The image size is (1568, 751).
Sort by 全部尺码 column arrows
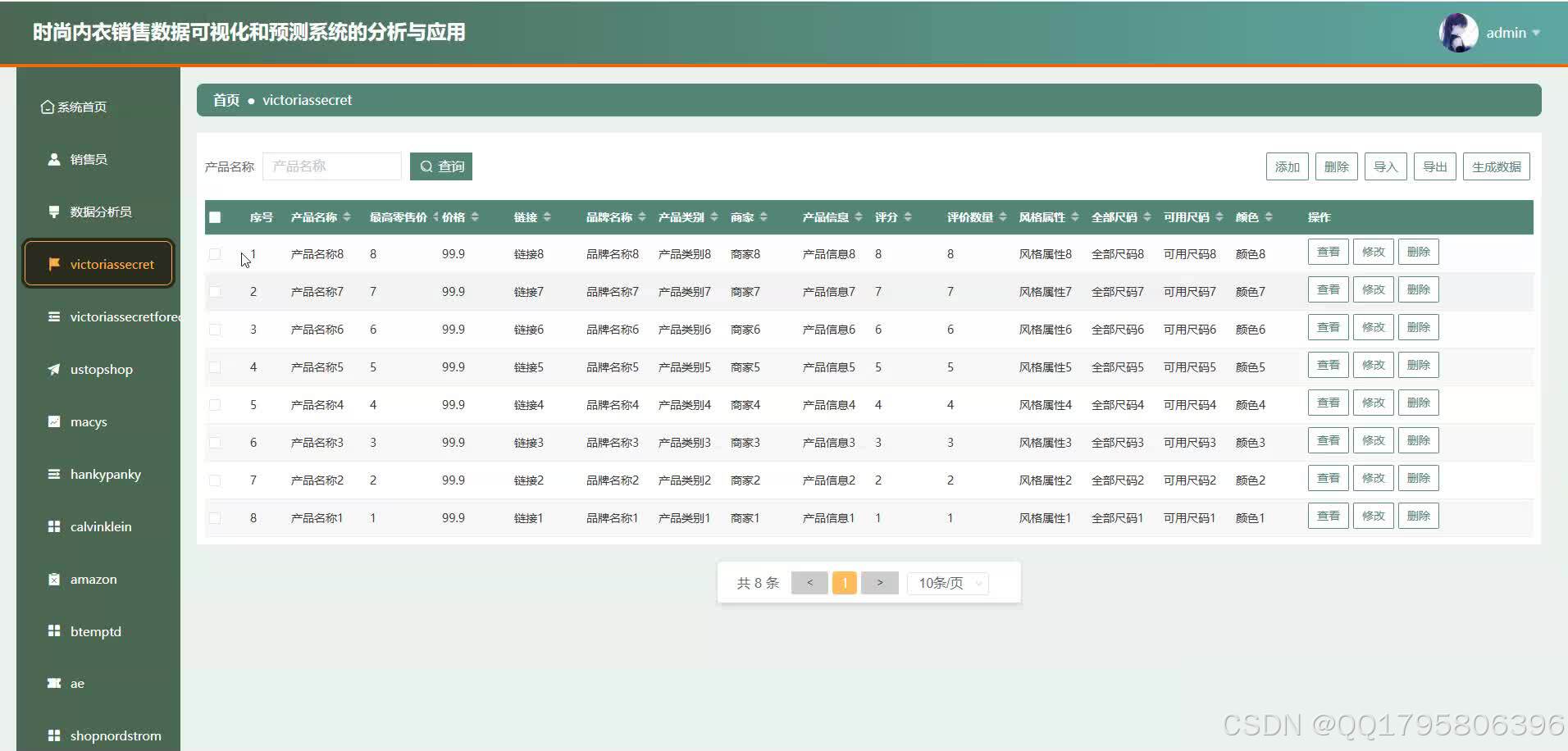pos(1147,217)
